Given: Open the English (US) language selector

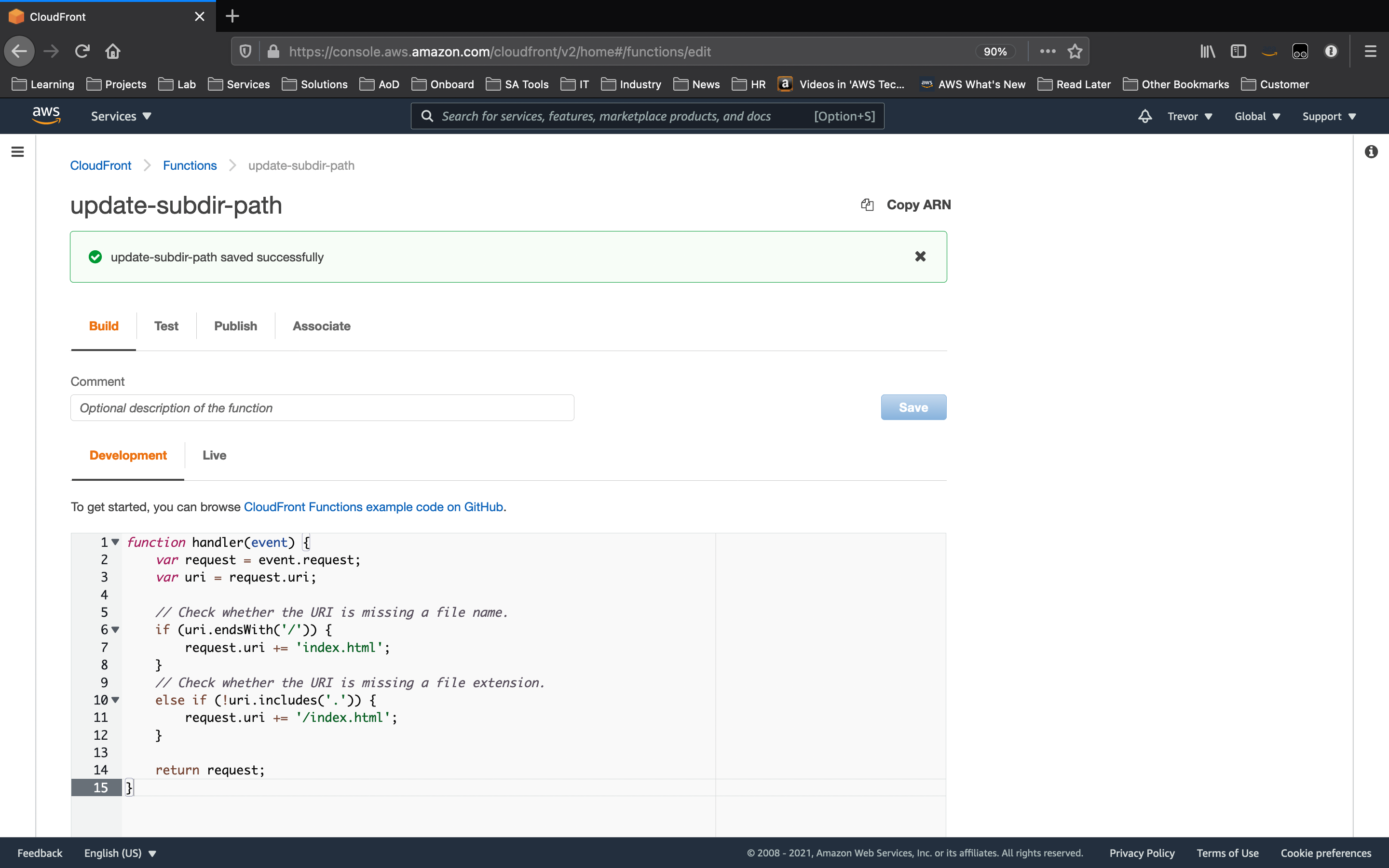Looking at the screenshot, I should pyautogui.click(x=120, y=853).
